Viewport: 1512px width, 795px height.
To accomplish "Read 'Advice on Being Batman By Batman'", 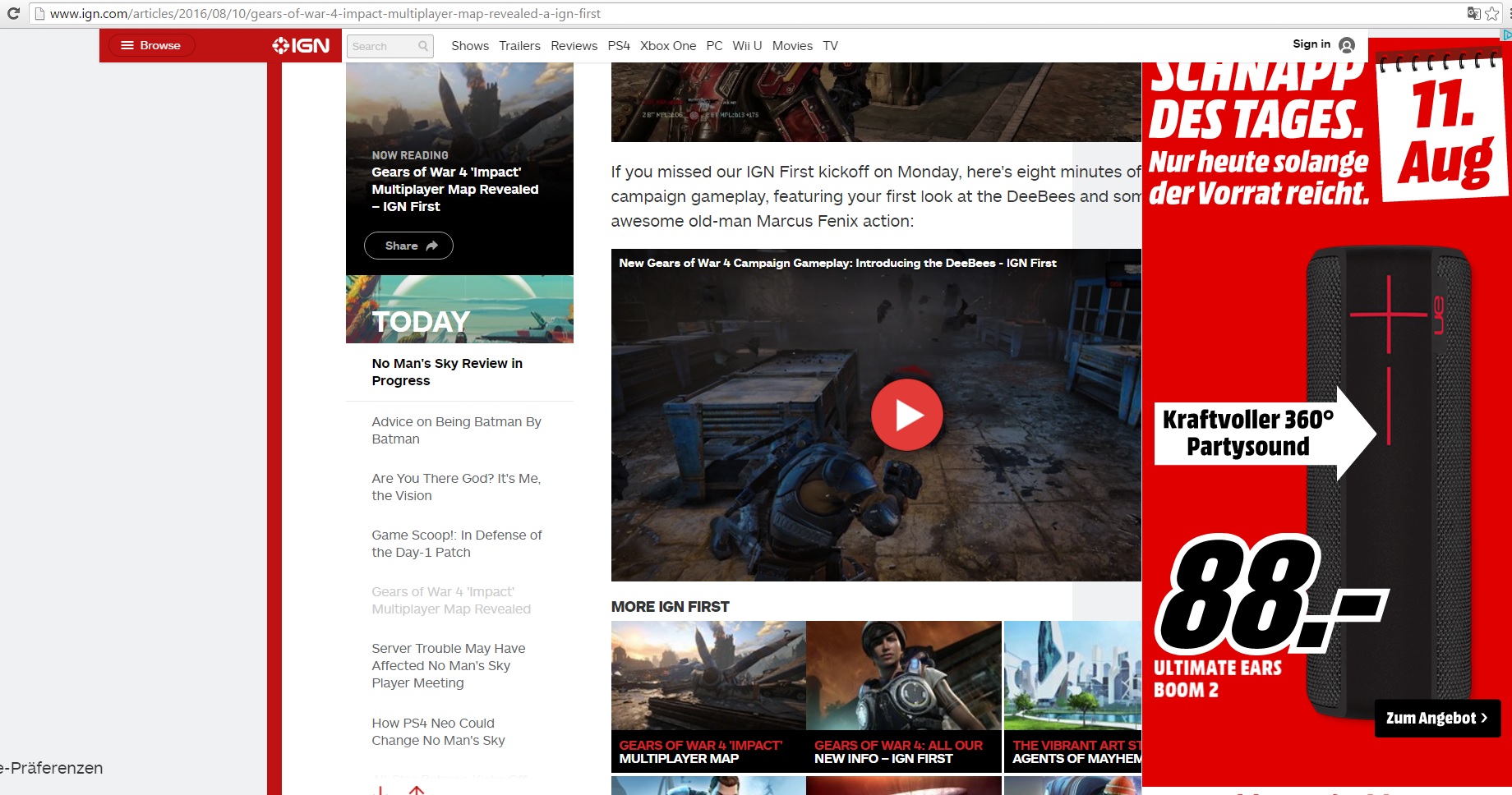I will click(x=456, y=430).
